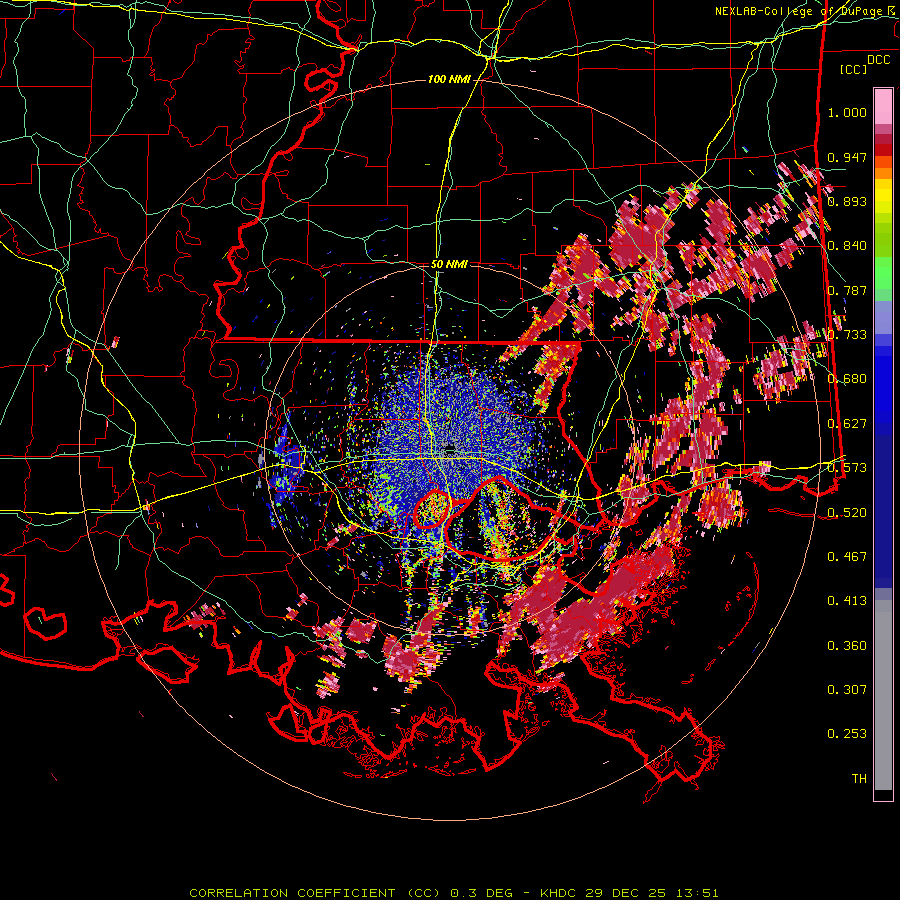Select the 0.733 scale value
Image resolution: width=900 pixels, height=900 pixels.
pyautogui.click(x=847, y=335)
